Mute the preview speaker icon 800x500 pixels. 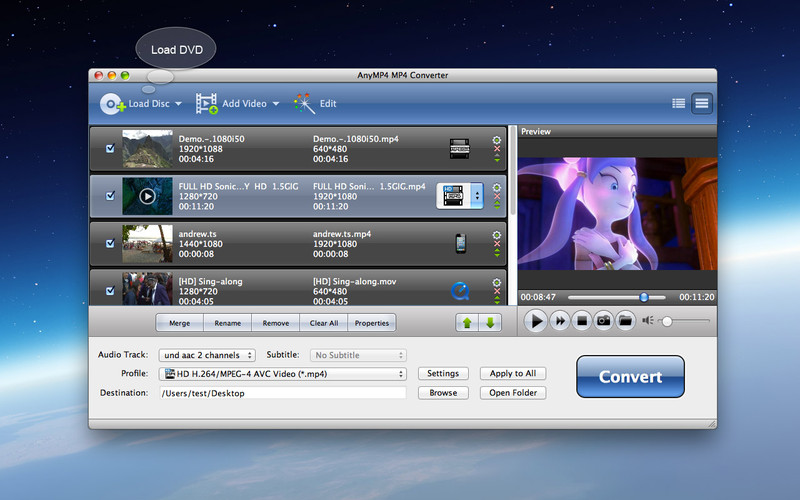[647, 320]
